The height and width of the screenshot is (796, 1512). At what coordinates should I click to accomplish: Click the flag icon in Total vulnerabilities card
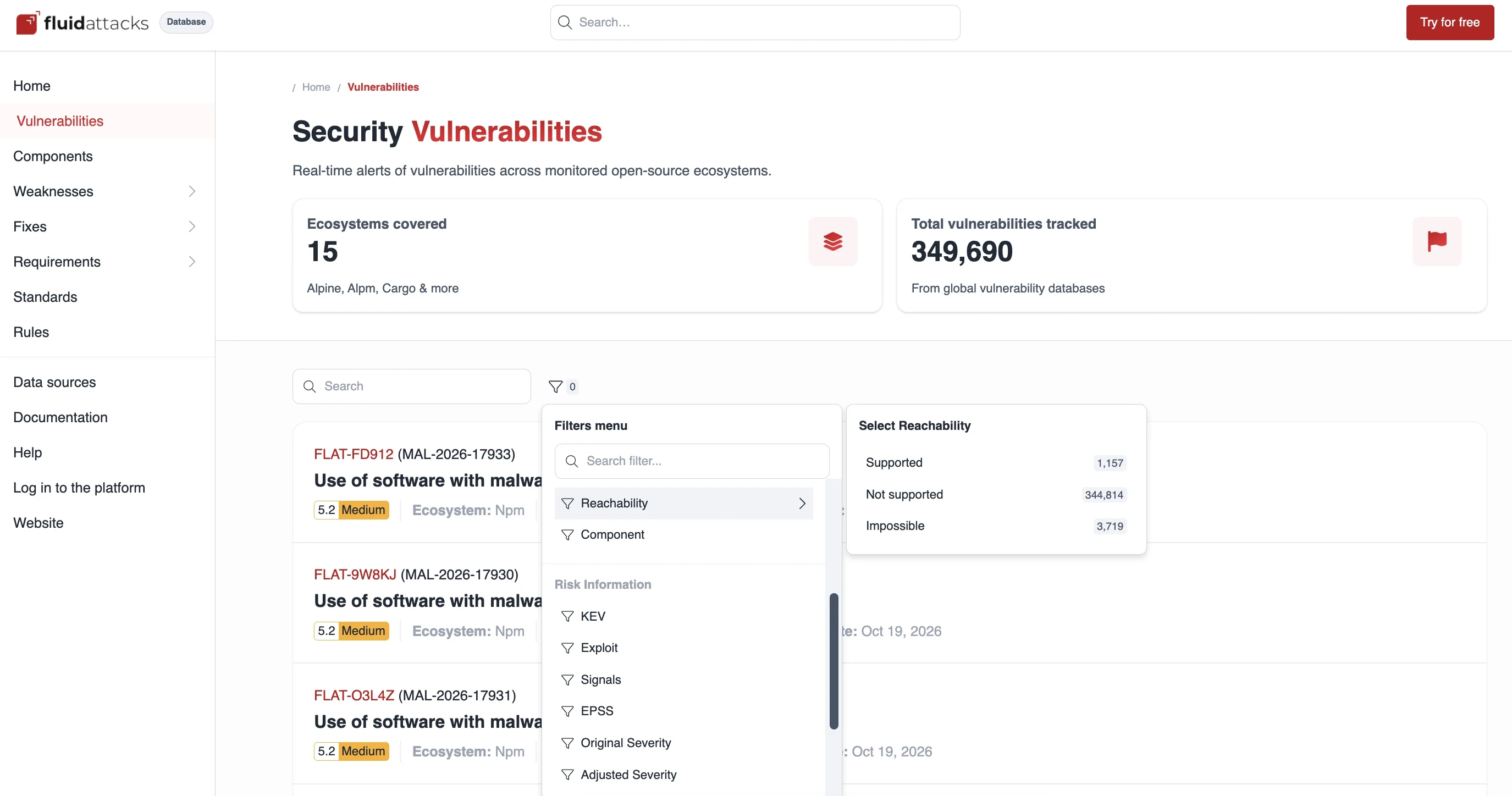(1436, 241)
